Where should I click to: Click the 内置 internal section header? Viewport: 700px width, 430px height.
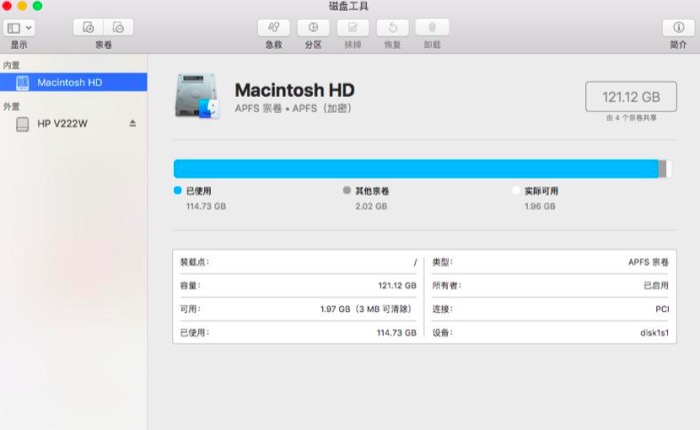[12, 66]
